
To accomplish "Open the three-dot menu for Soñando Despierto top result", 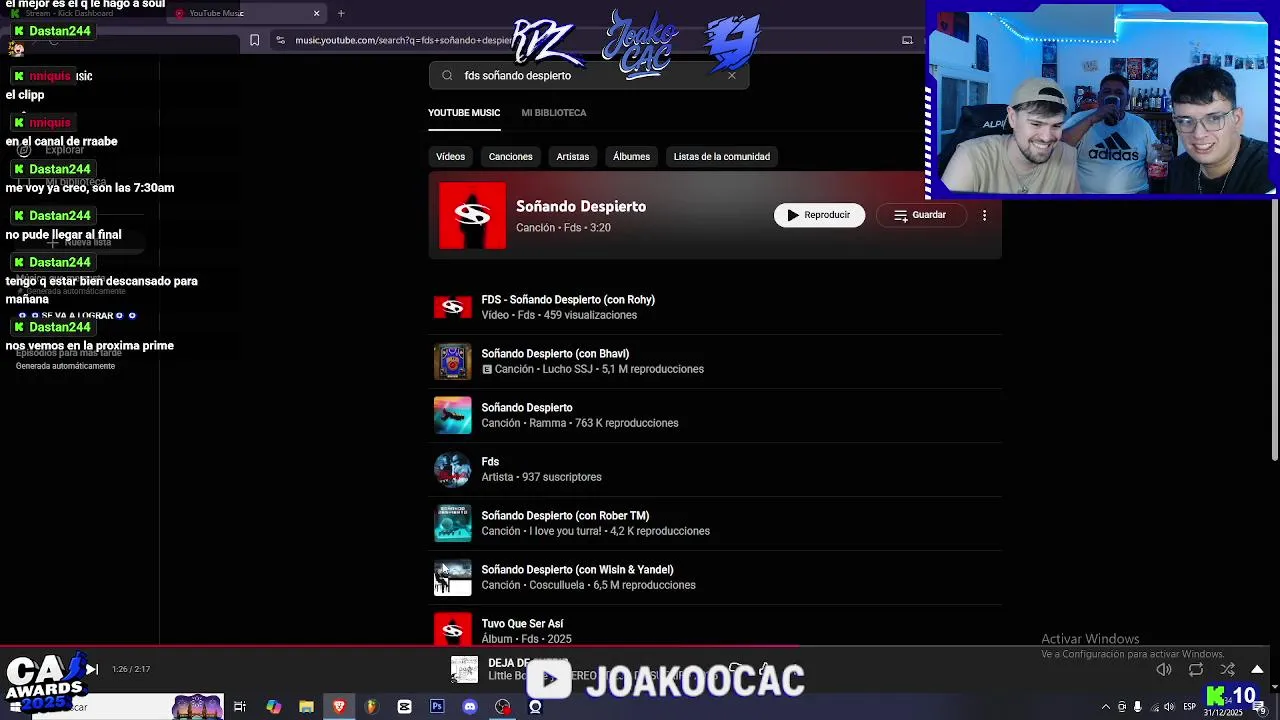I will pyautogui.click(x=984, y=215).
